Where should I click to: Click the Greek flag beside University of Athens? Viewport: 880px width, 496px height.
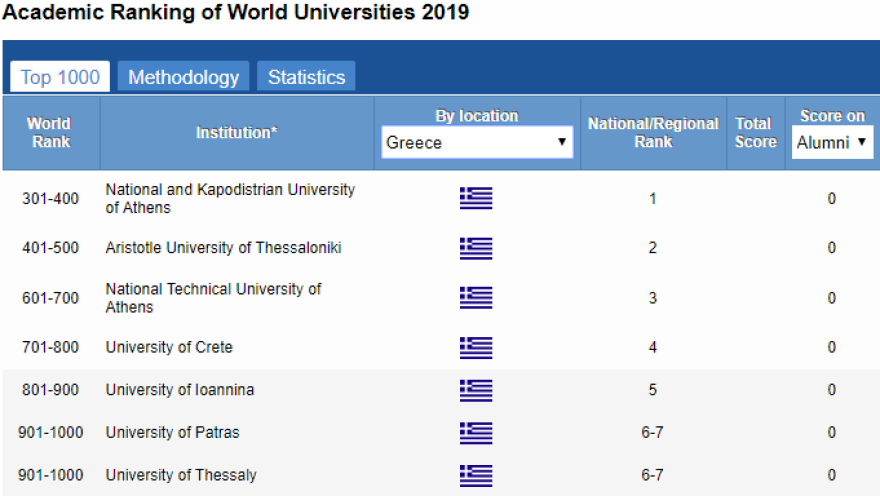476,198
